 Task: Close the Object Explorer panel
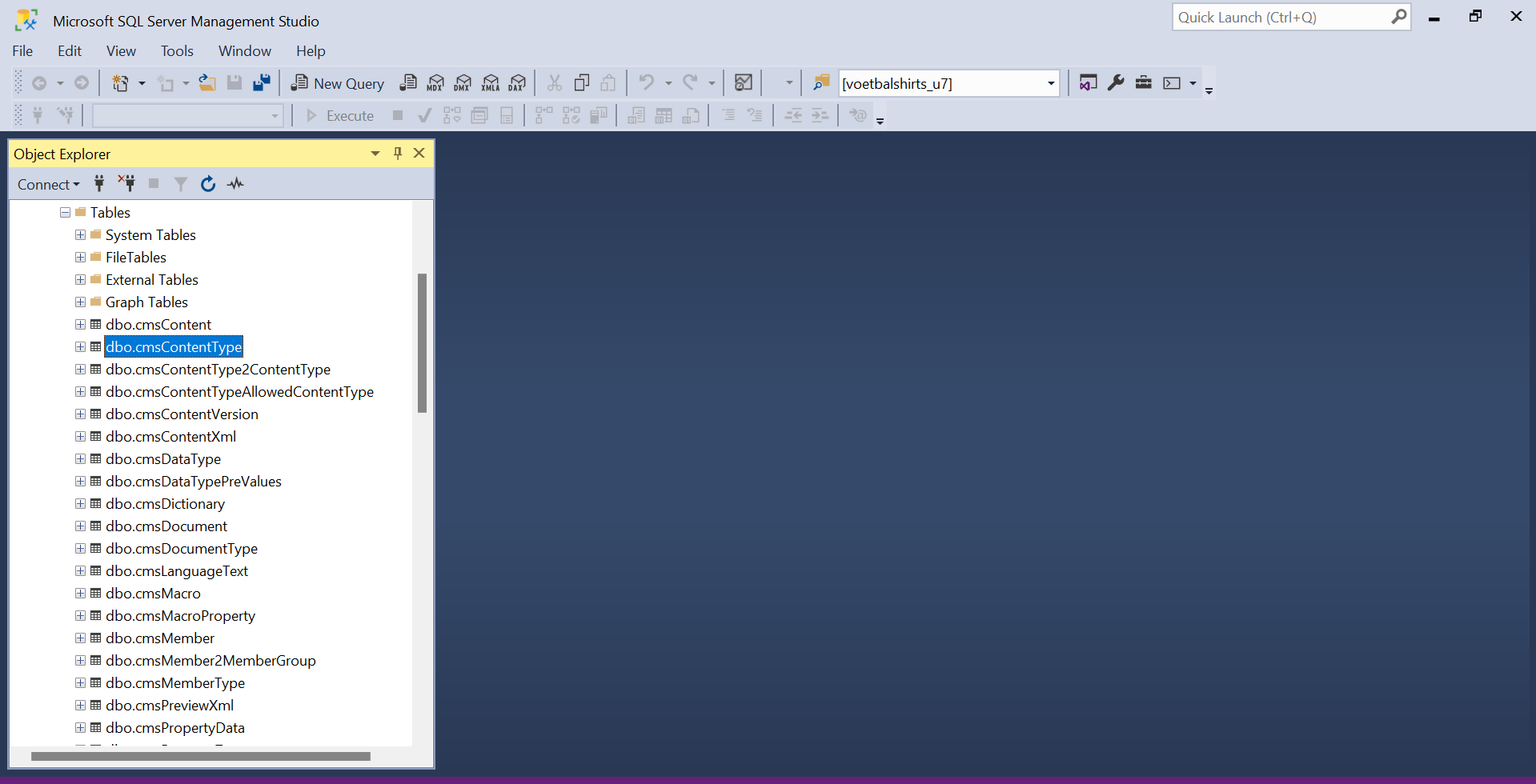[x=419, y=154]
